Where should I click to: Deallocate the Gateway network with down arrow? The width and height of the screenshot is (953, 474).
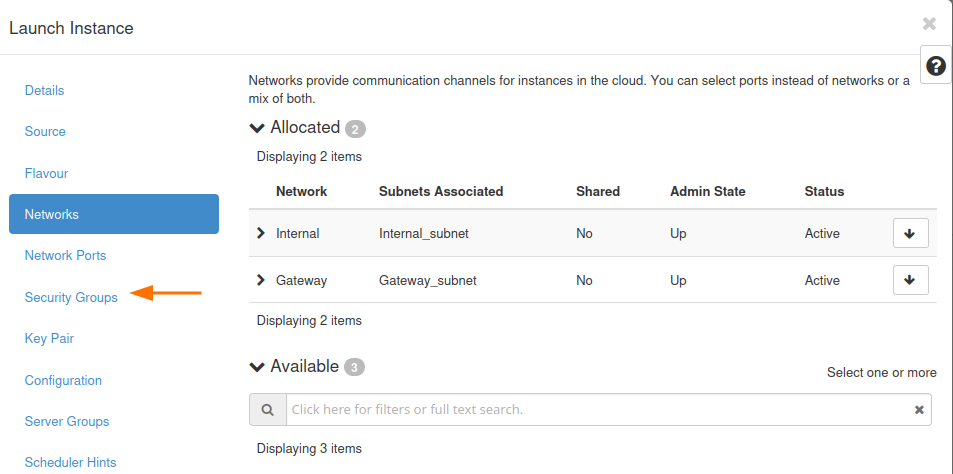click(x=910, y=280)
